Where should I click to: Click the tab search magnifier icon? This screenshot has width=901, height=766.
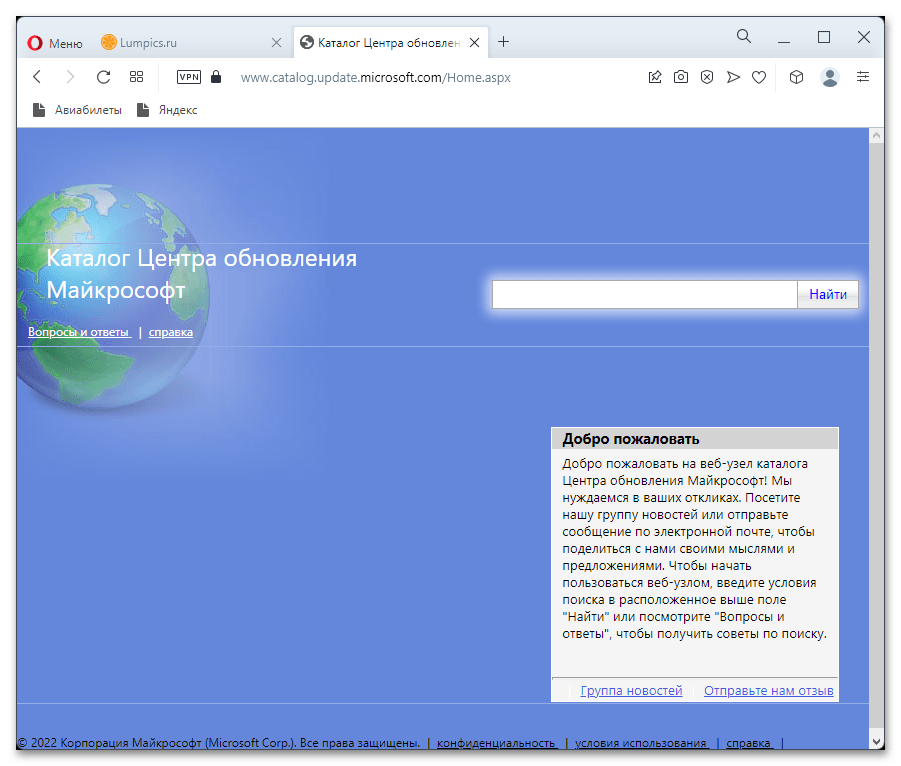[x=744, y=37]
